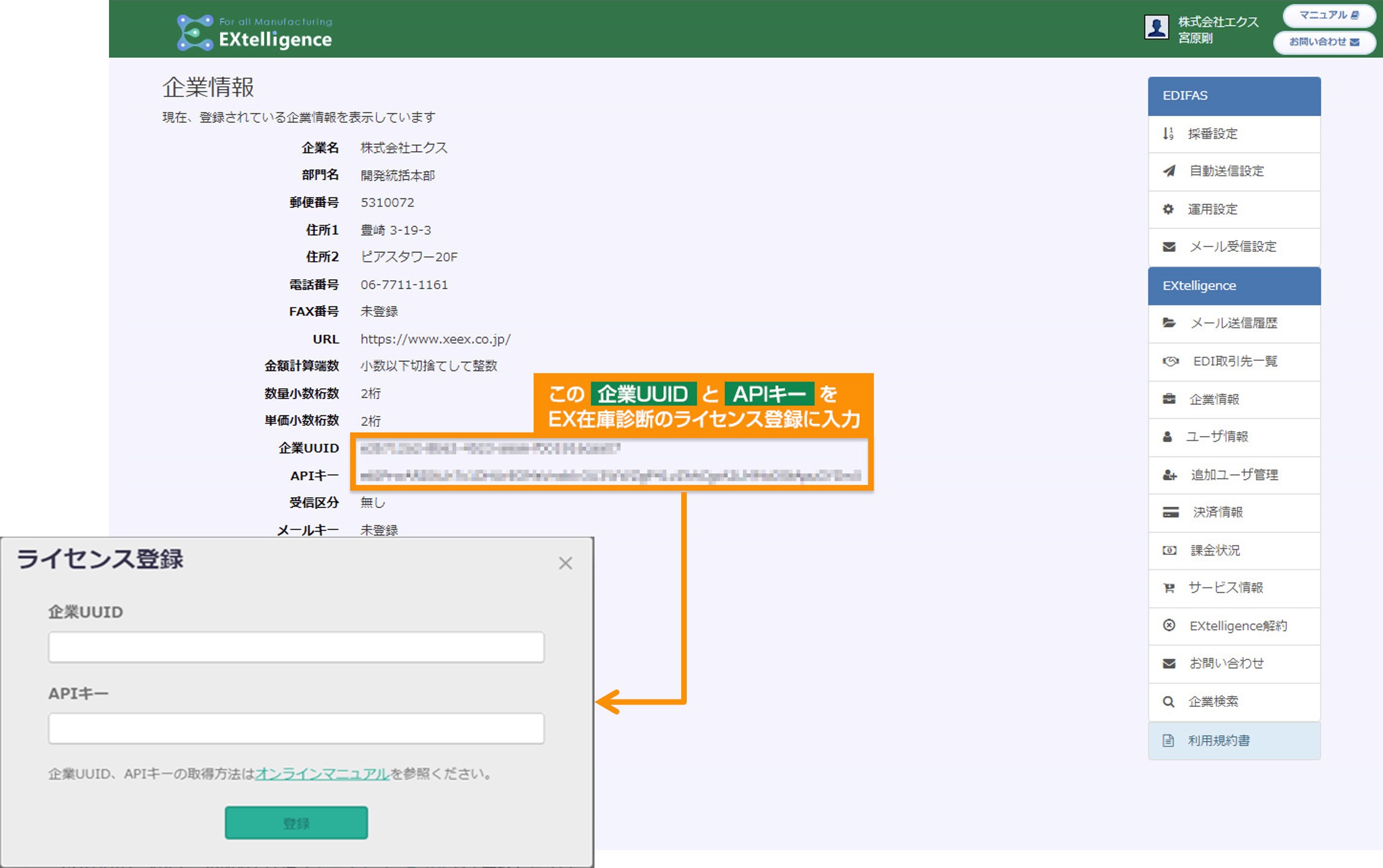Viewport: 1383px width, 868px height.
Task: Open メール送信履歴 menu item
Action: (x=1234, y=324)
